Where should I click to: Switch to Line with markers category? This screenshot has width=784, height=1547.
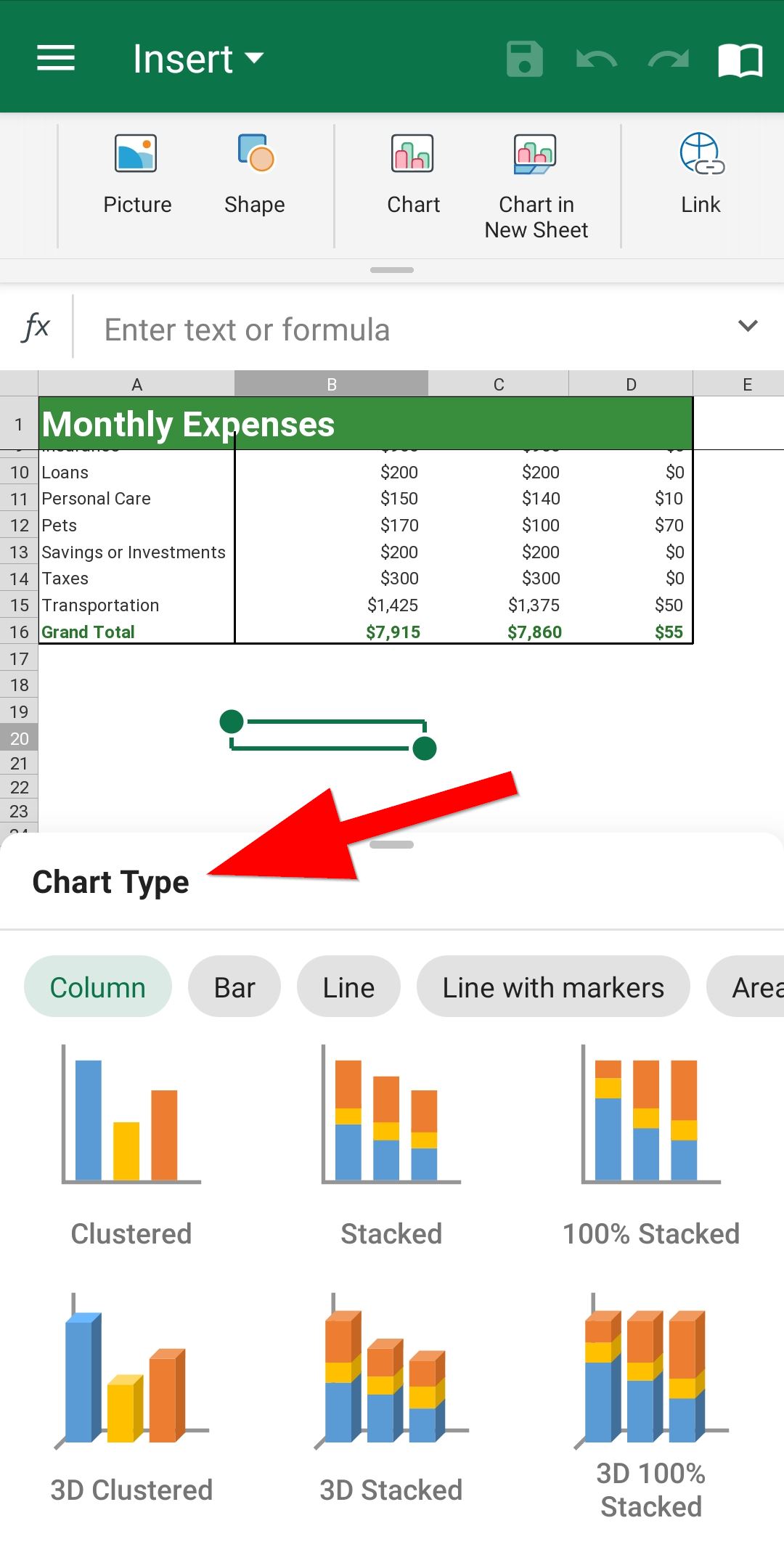553,987
